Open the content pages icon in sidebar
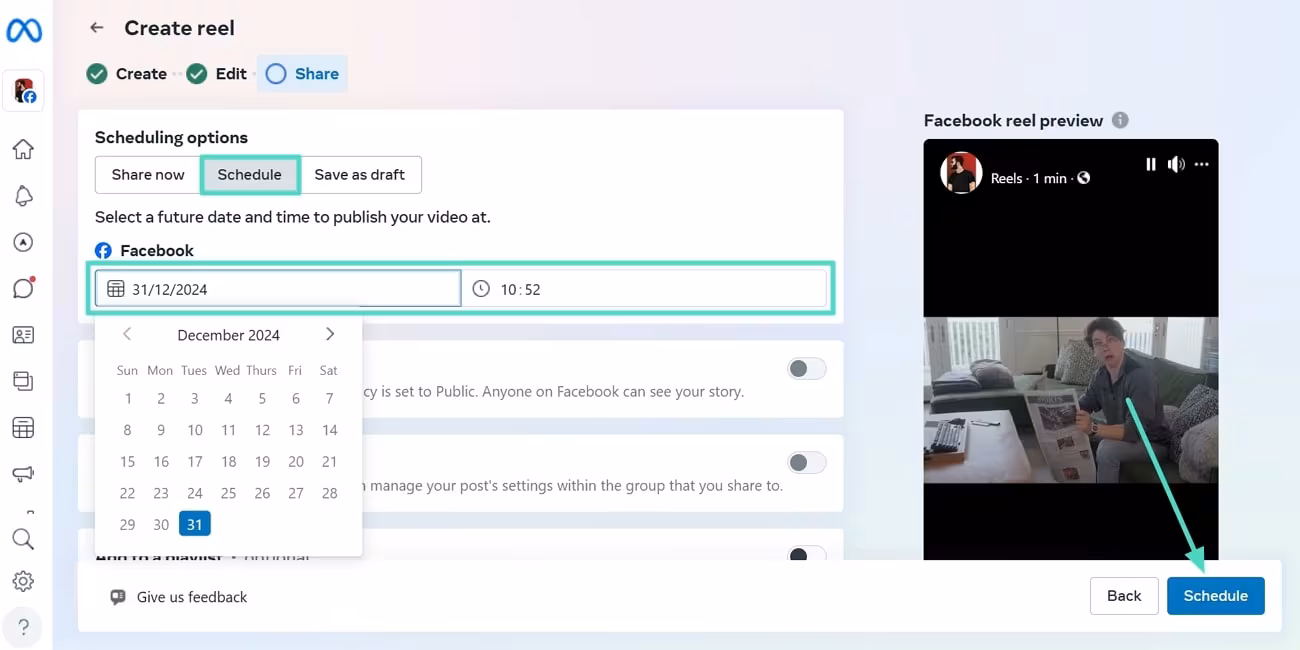Viewport: 1300px width, 650px height. tap(23, 381)
